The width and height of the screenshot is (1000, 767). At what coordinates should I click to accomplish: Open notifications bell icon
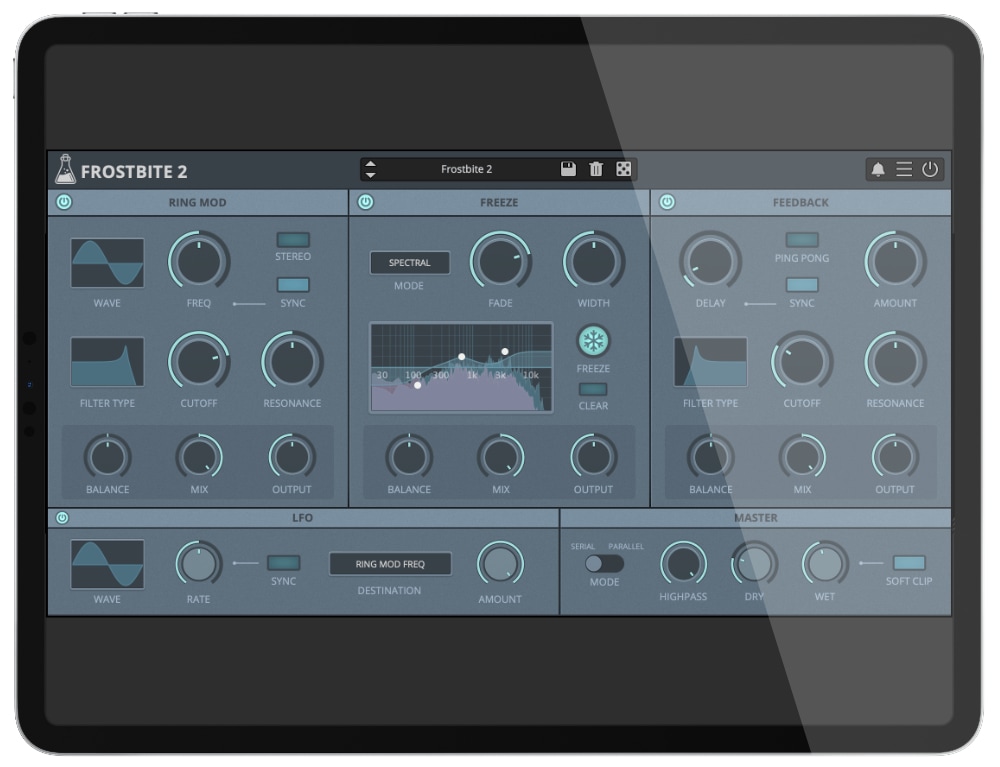(878, 170)
